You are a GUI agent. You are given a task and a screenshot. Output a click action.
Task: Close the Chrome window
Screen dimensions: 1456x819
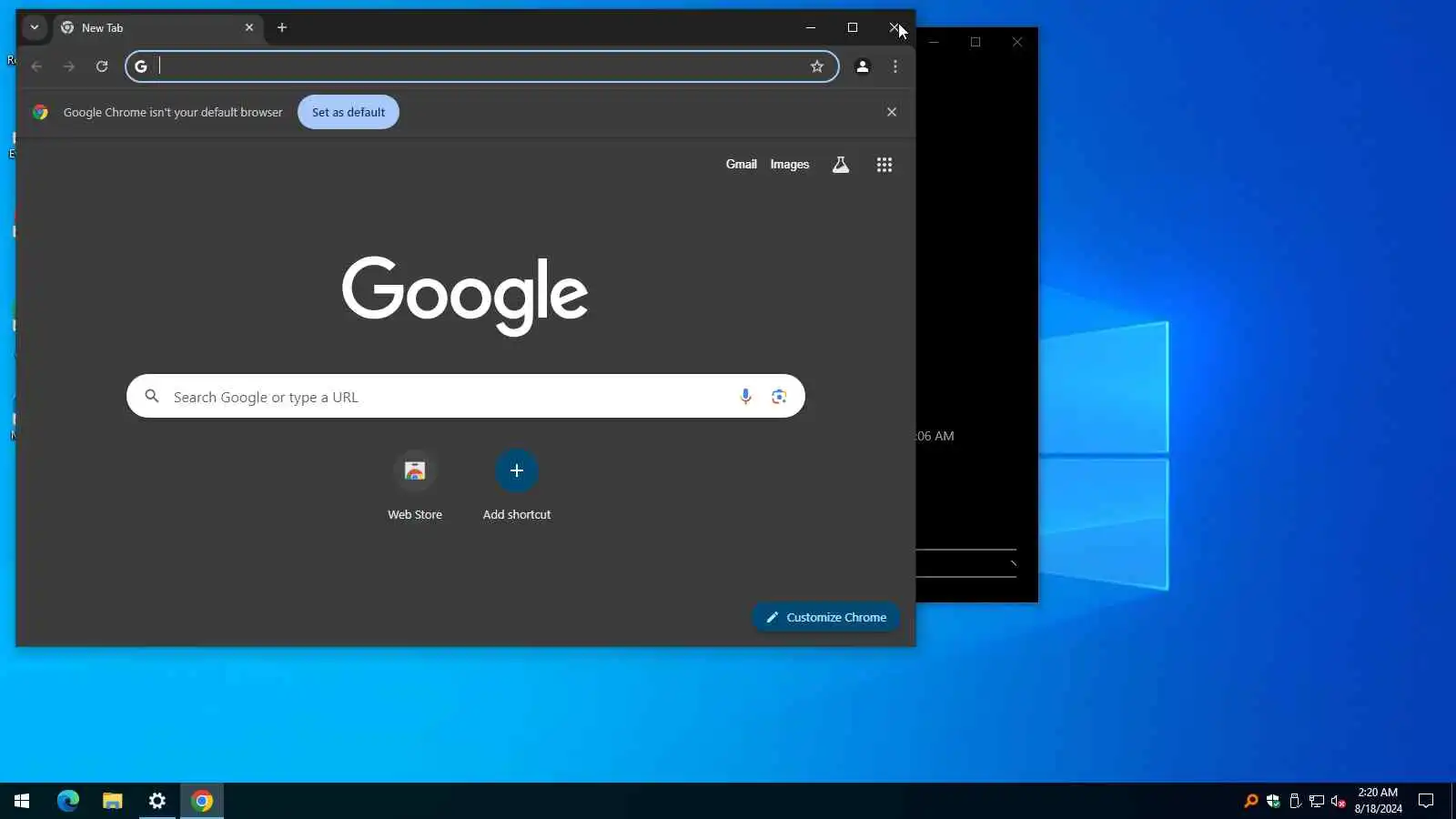[x=895, y=27]
